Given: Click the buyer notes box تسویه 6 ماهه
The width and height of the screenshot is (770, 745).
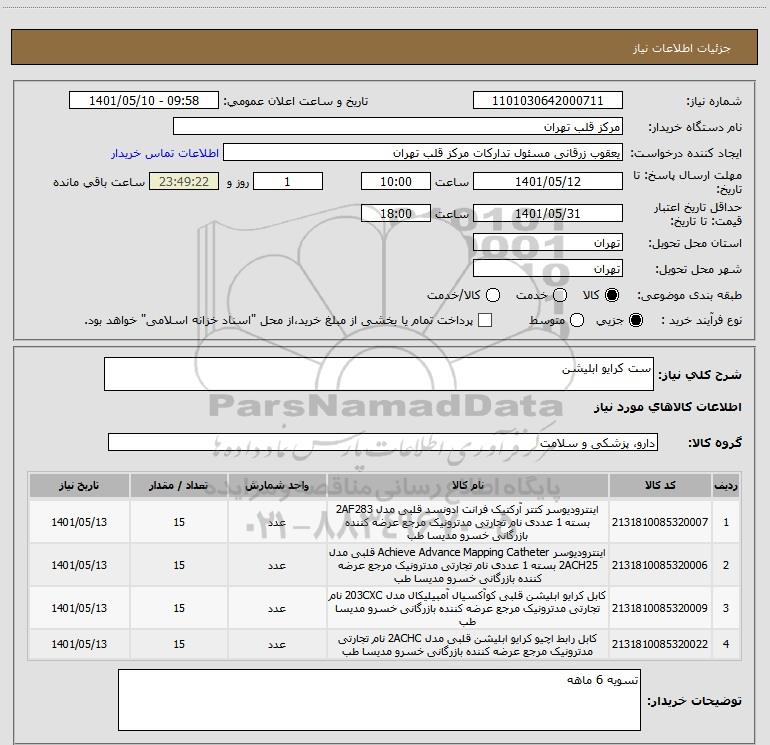Looking at the screenshot, I should click(x=379, y=699).
